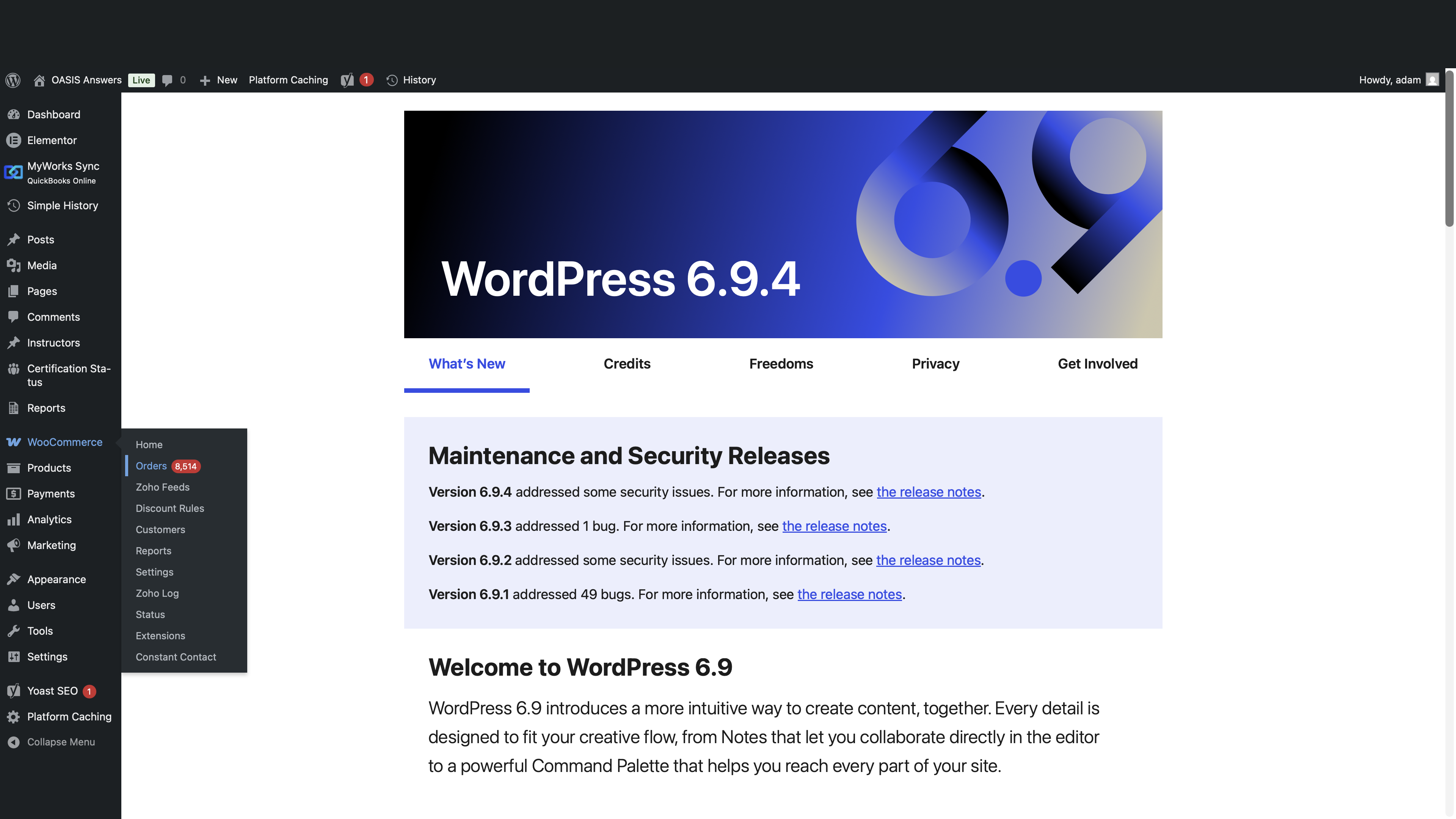This screenshot has width=1456, height=819.
Task: Click the Platform Caching gear icon
Action: pos(14,717)
